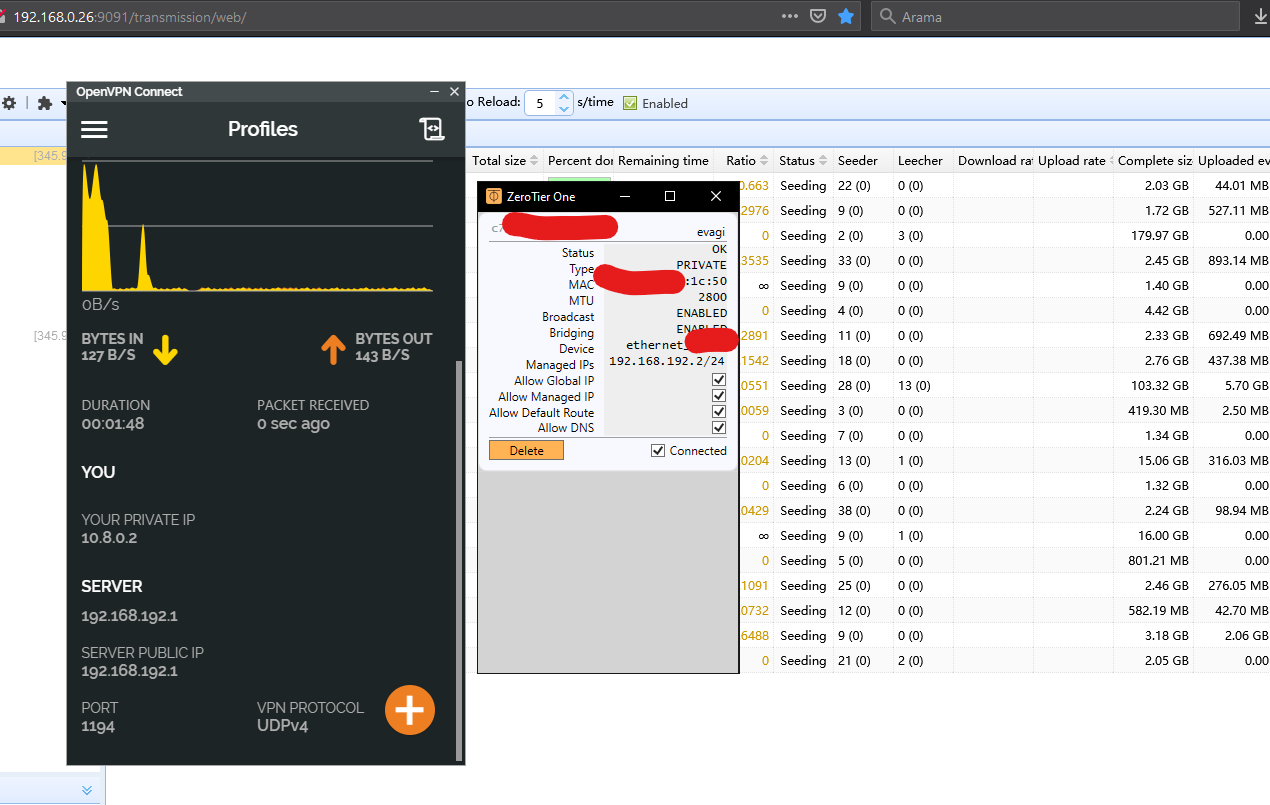Open Transmission settings via the gear icon

click(9, 103)
